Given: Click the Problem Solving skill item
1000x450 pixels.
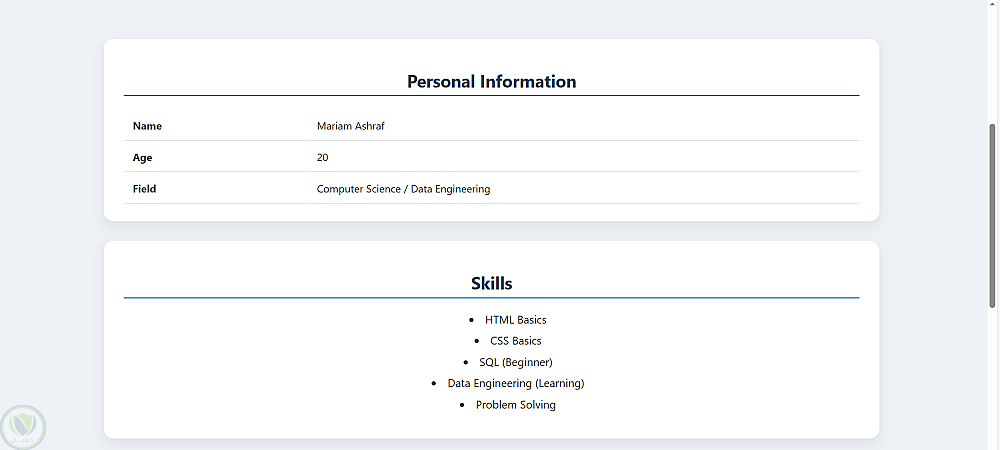Looking at the screenshot, I should [x=515, y=405].
